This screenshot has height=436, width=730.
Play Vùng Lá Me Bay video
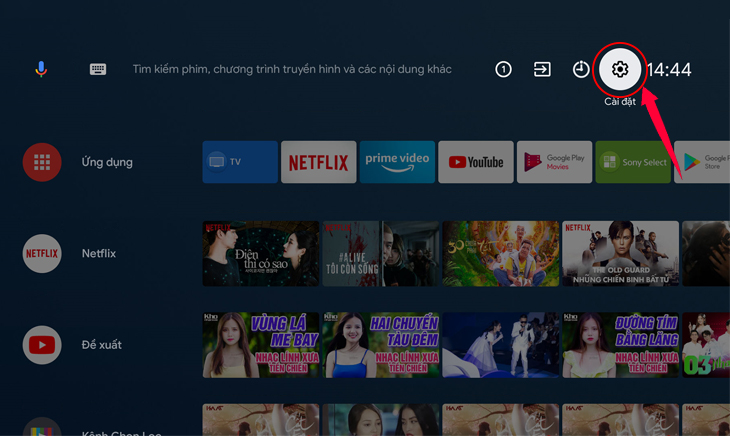click(261, 345)
